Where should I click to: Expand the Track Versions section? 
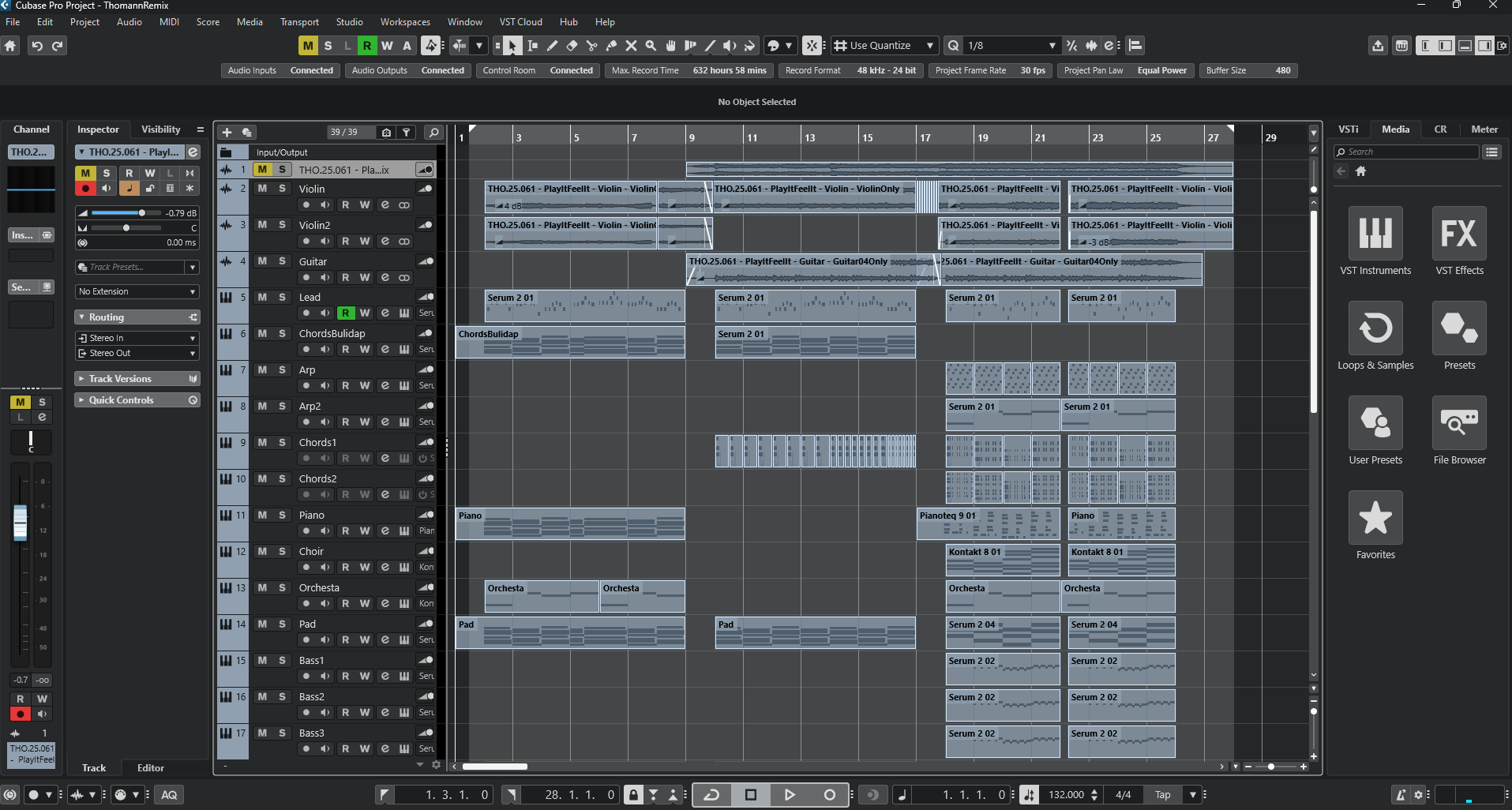coord(120,379)
